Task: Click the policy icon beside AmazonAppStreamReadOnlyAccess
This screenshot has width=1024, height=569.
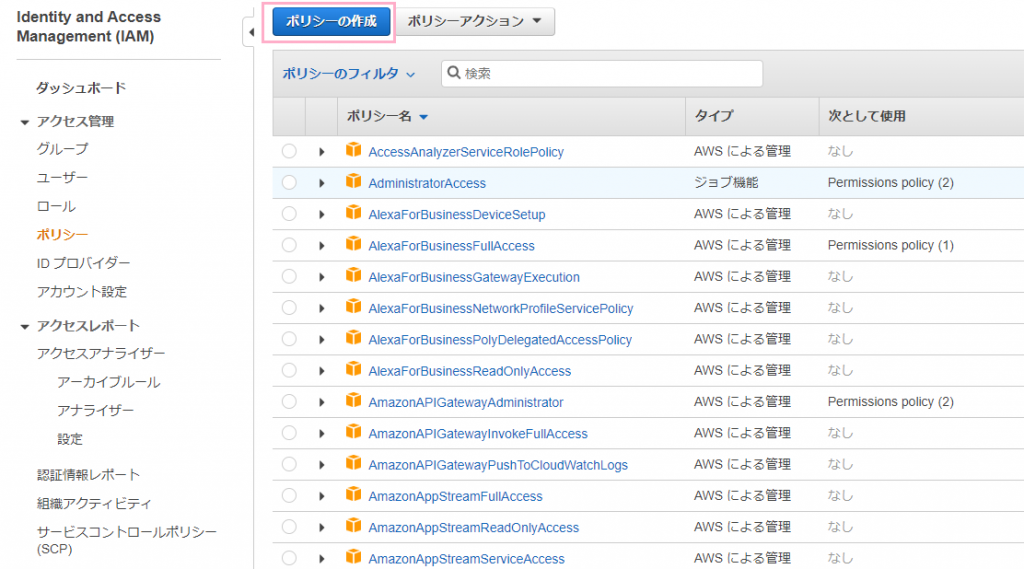Action: [x=353, y=527]
